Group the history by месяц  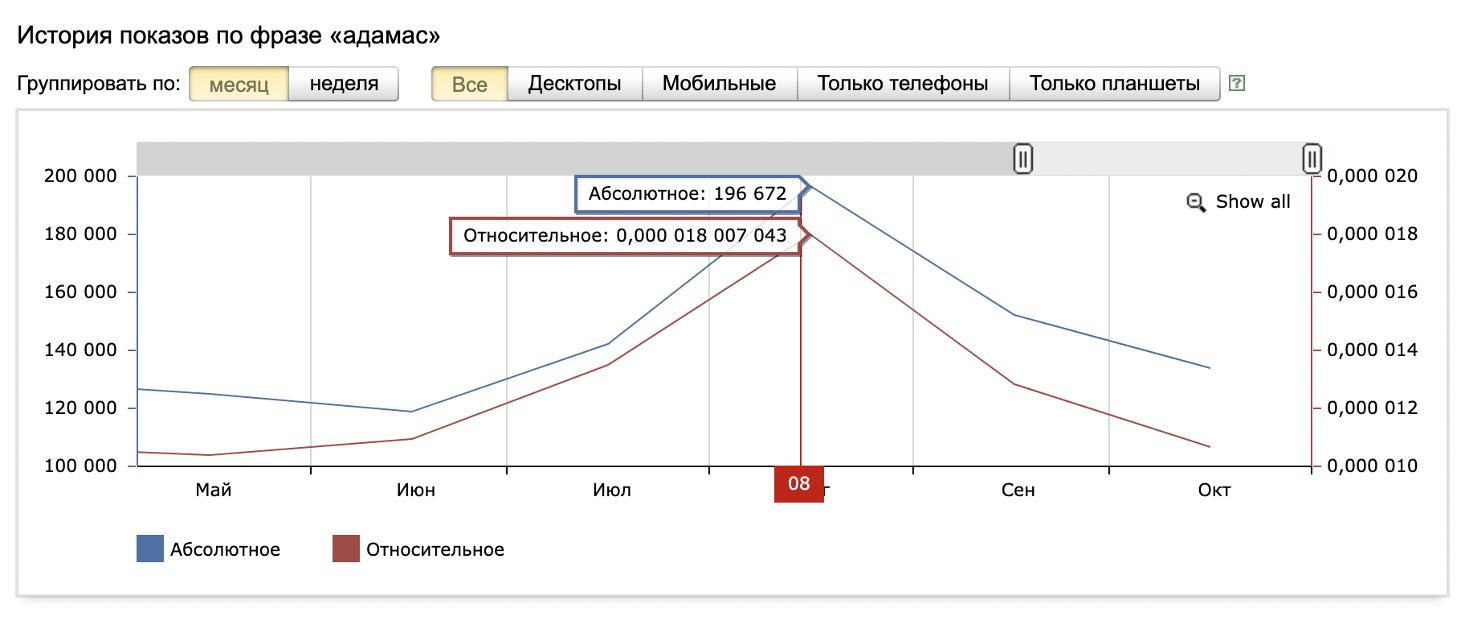coord(239,84)
